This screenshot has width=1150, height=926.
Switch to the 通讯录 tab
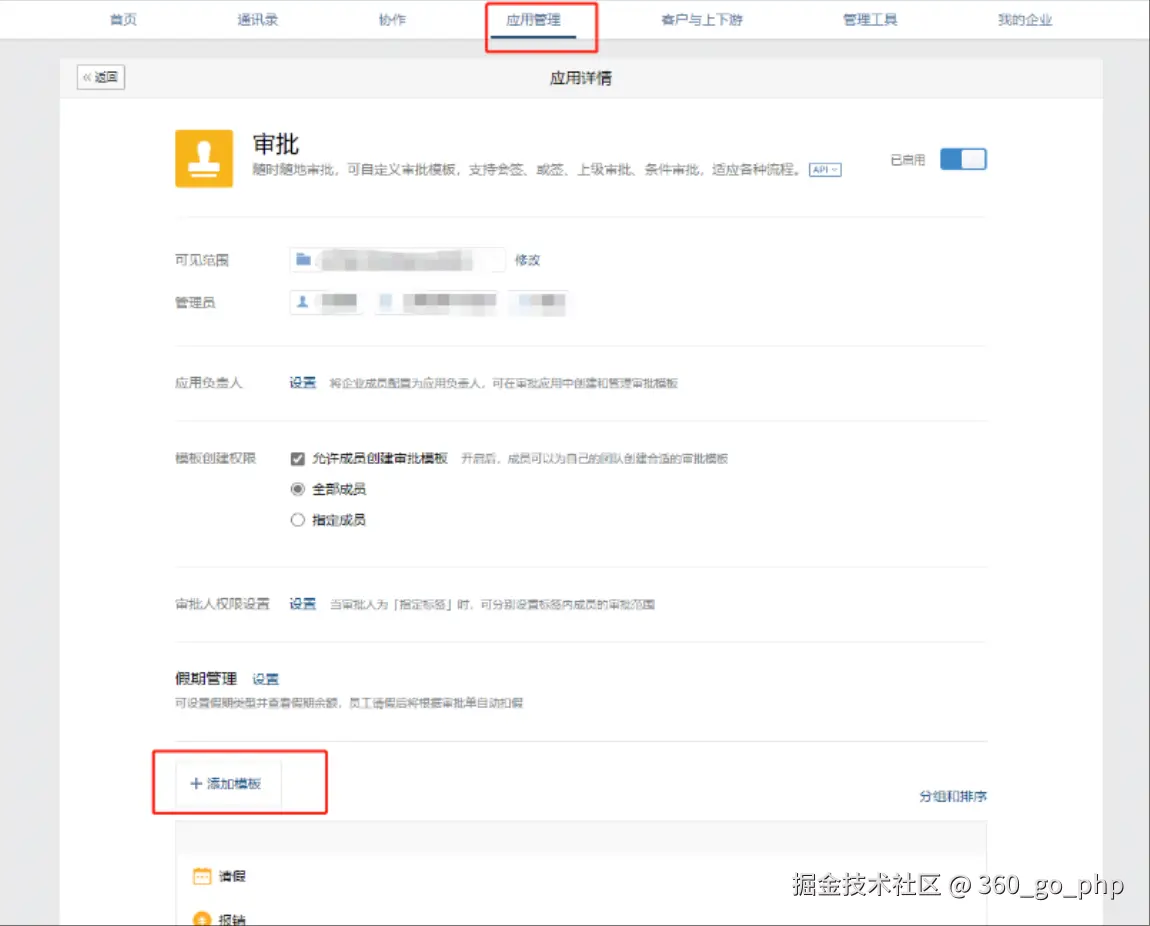[258, 20]
